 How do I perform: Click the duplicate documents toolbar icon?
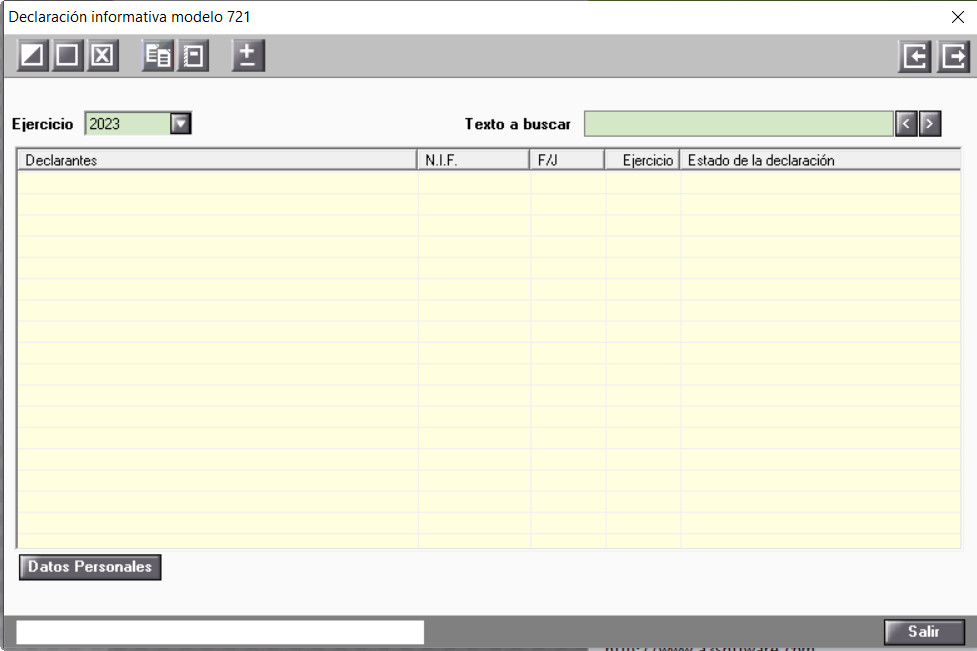(158, 56)
